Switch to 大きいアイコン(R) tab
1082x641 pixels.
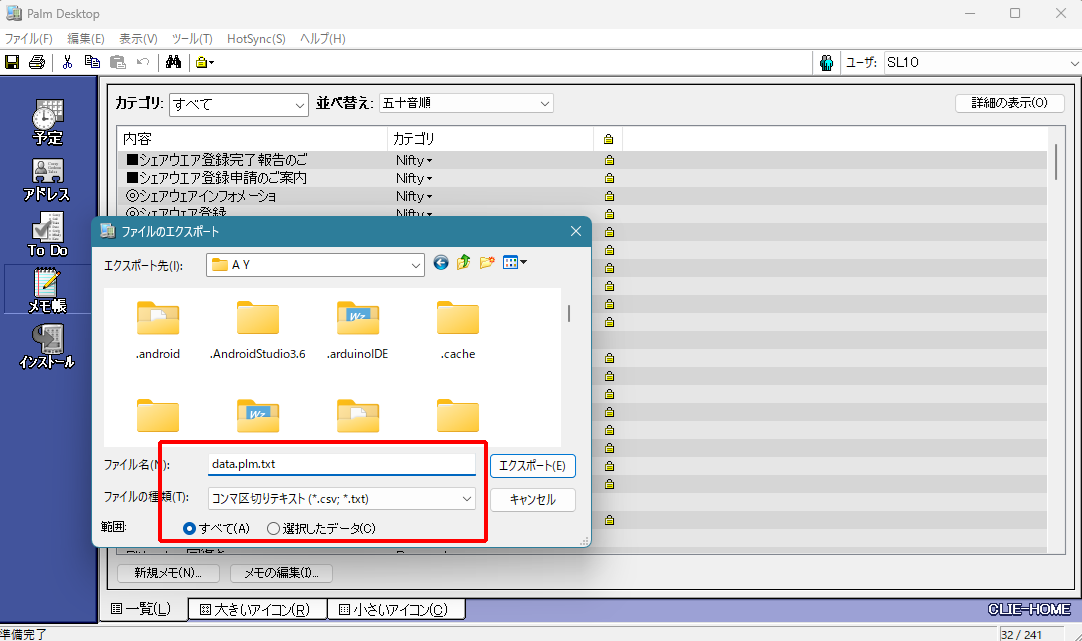point(255,609)
